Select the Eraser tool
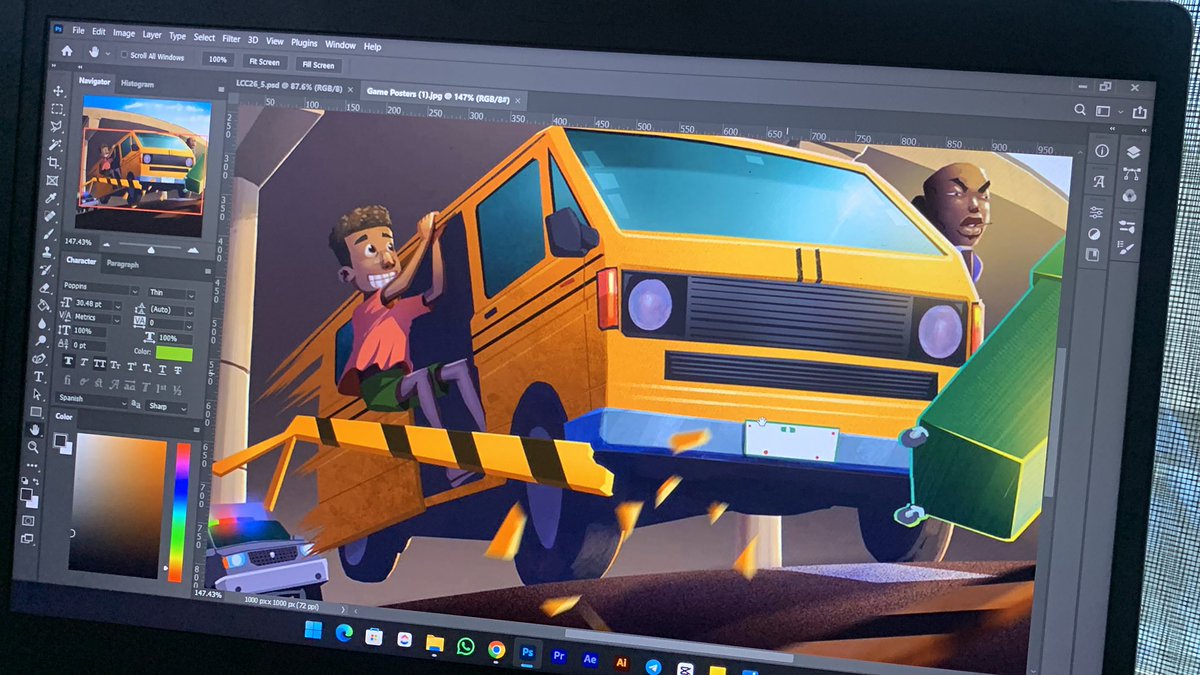 (x=44, y=288)
